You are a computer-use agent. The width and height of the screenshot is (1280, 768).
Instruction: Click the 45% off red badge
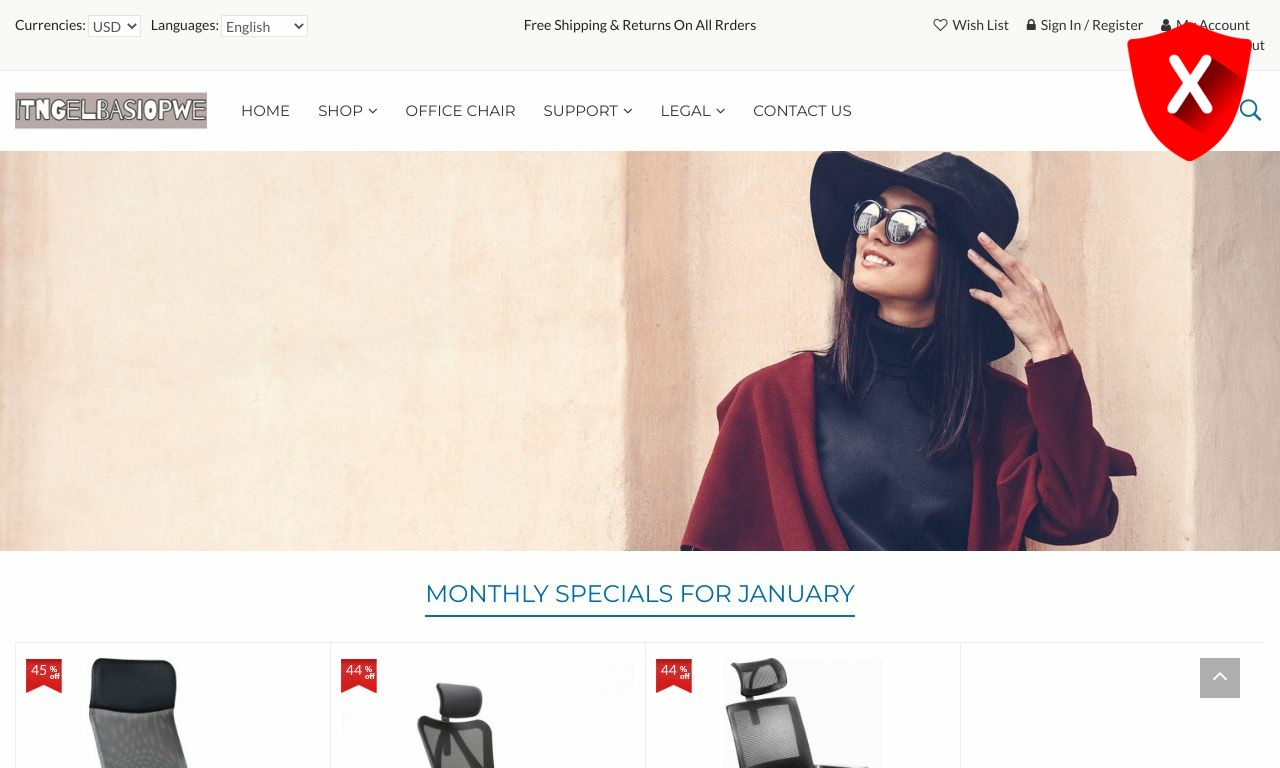(x=44, y=675)
